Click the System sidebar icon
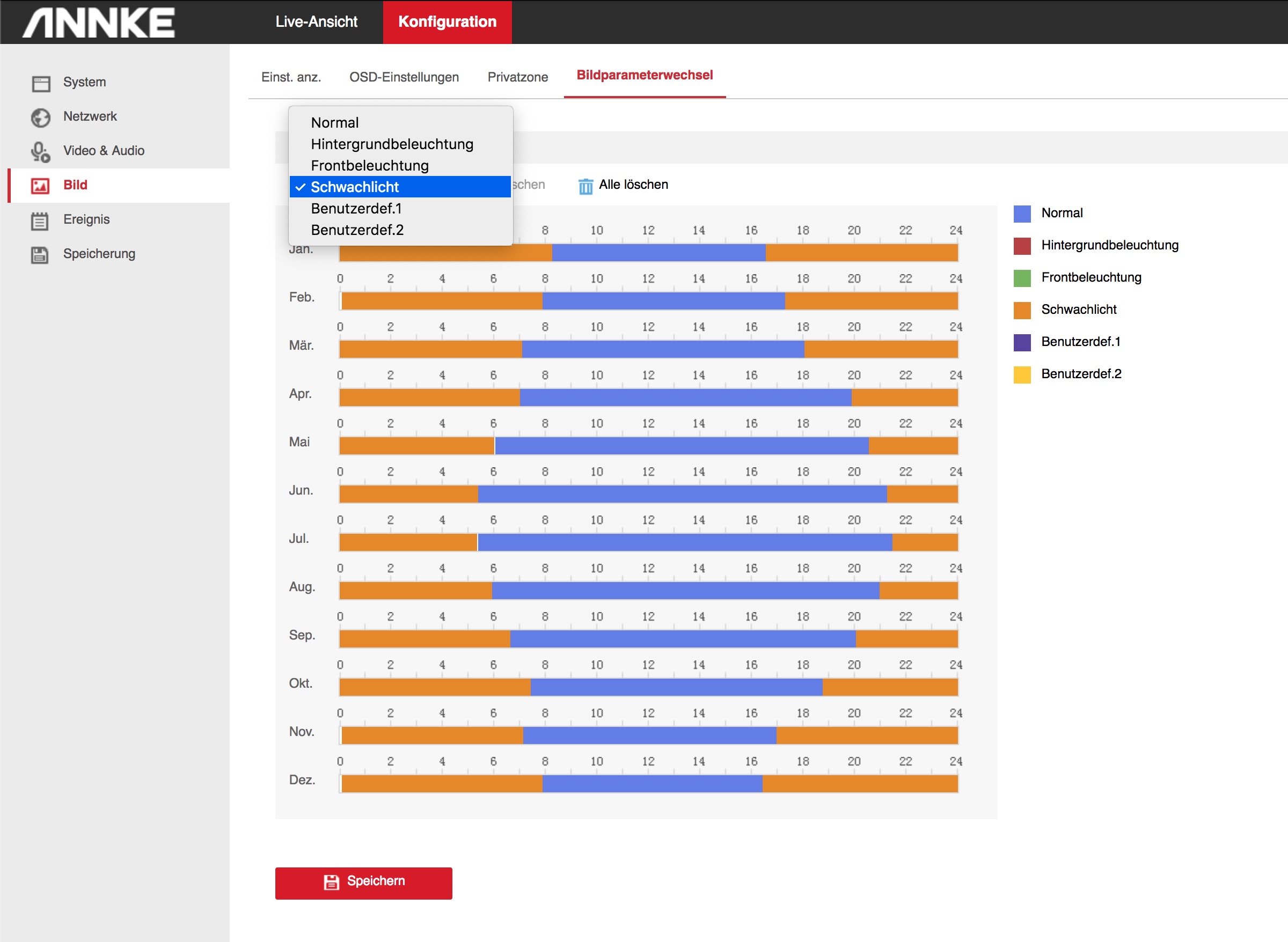This screenshot has width=1288, height=942. [41, 83]
